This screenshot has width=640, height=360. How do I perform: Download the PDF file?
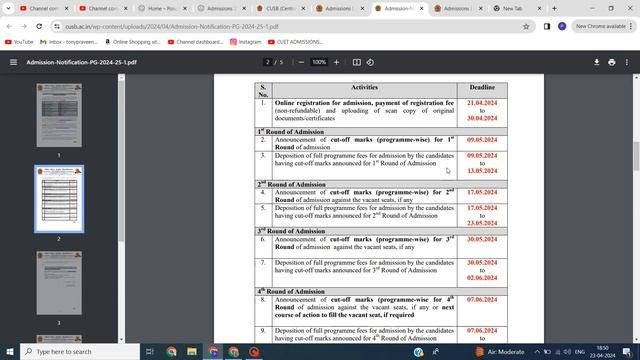596,62
